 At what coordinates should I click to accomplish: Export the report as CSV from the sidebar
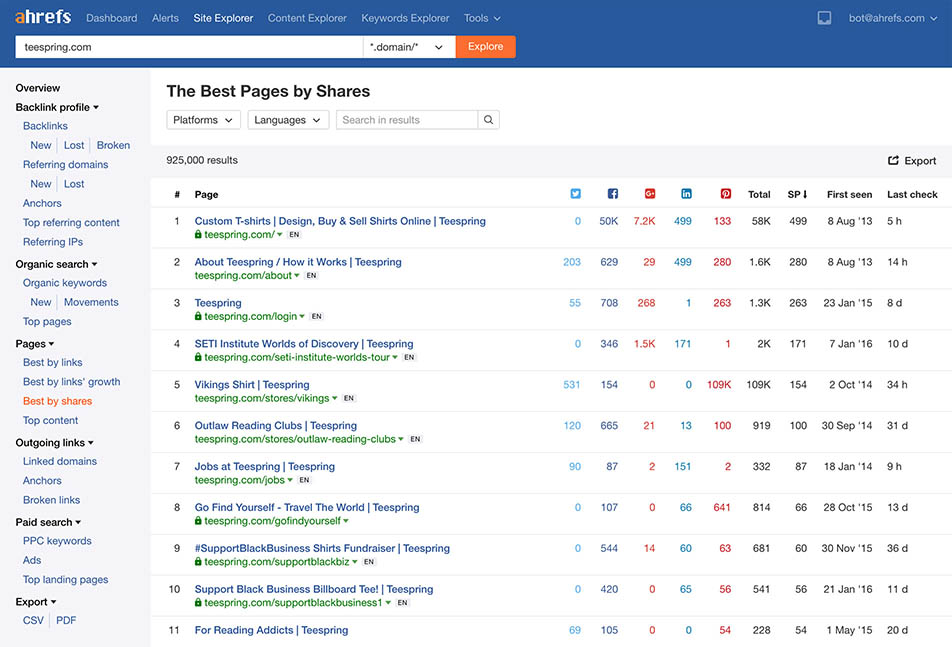(x=33, y=620)
